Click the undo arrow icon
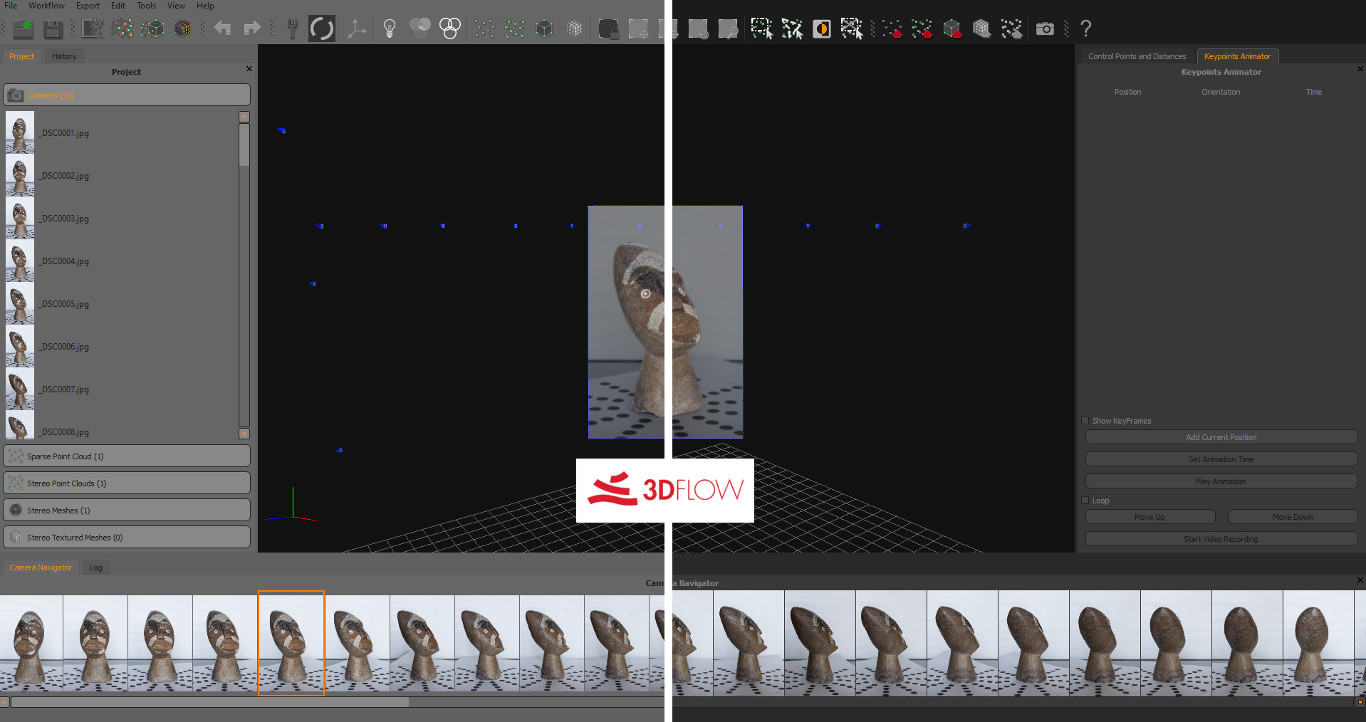Screen dimensions: 1366x722 tap(222, 29)
